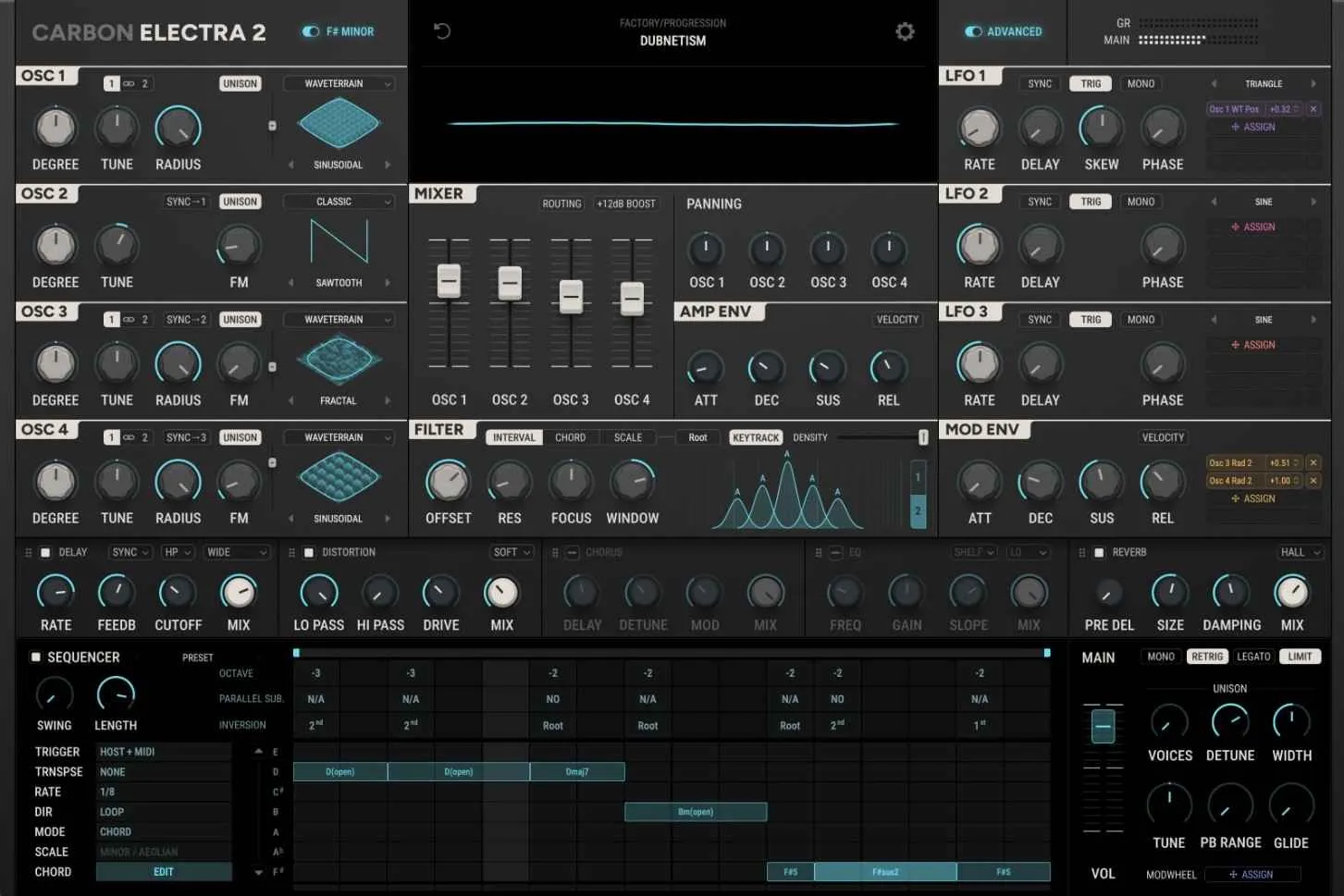Select RETRIG voice mode

(x=1207, y=657)
